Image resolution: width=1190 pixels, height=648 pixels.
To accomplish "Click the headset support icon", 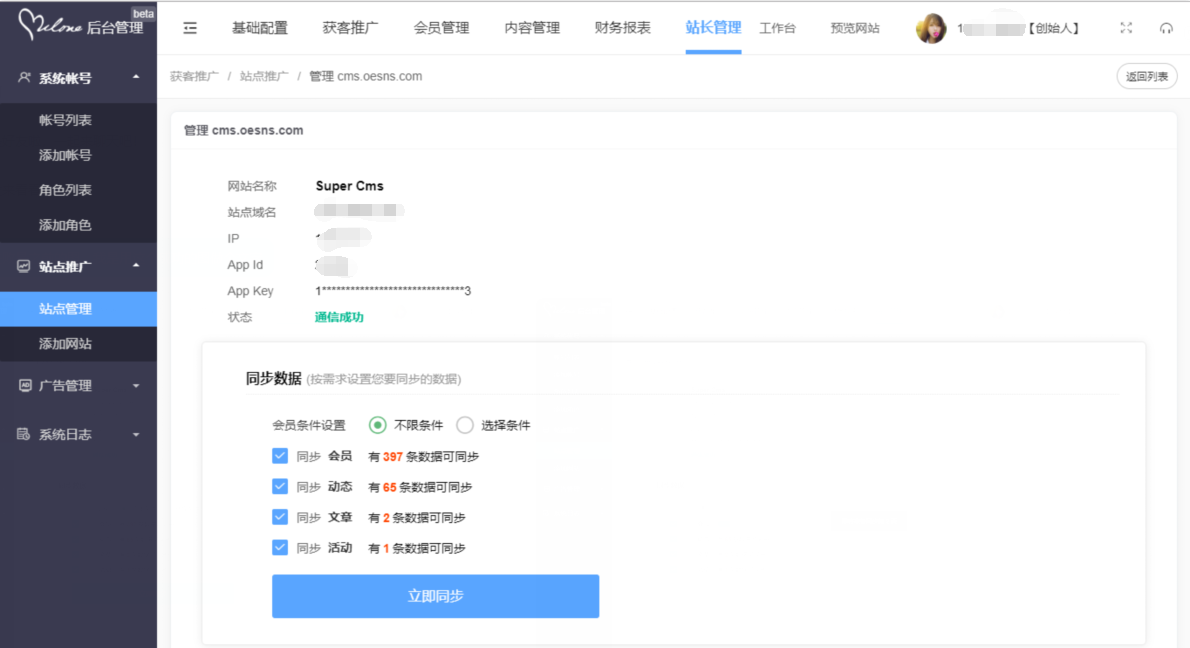I will tap(1166, 28).
